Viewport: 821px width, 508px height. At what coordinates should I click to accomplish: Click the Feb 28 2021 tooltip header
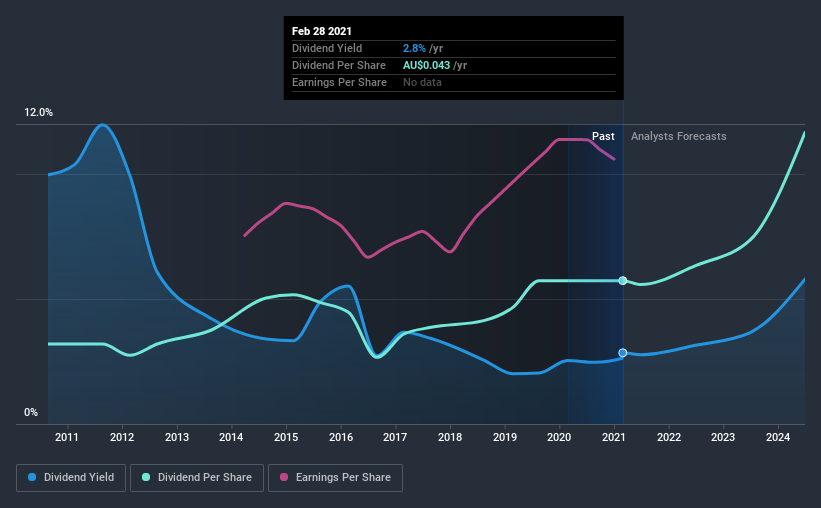[321, 31]
